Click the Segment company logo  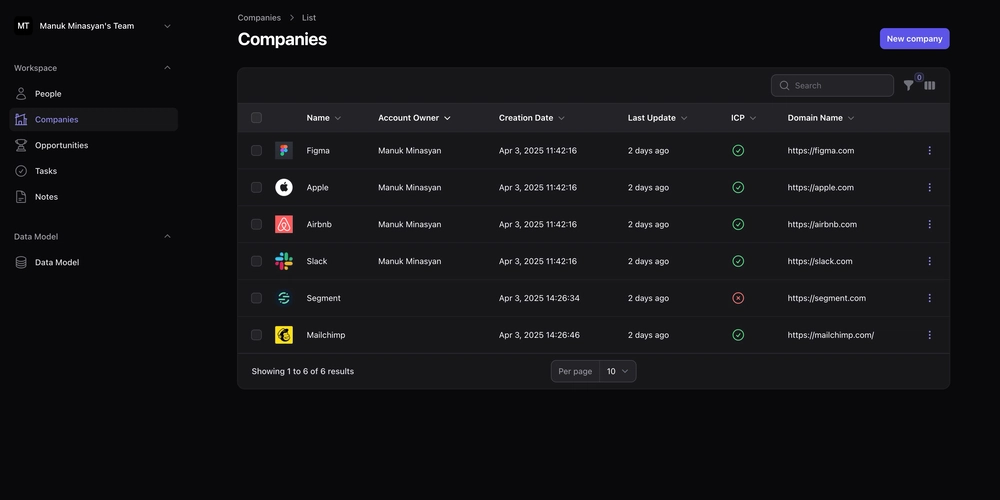(284, 298)
